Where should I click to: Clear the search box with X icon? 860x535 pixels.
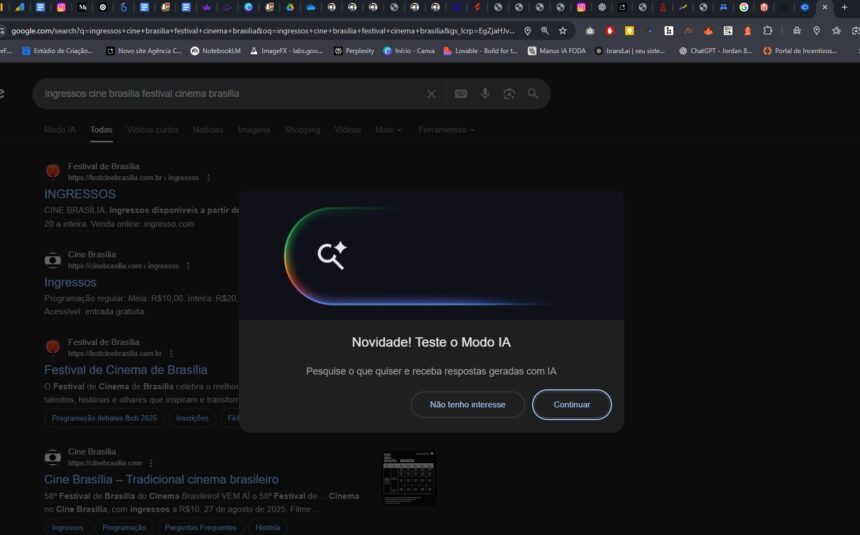tap(431, 94)
